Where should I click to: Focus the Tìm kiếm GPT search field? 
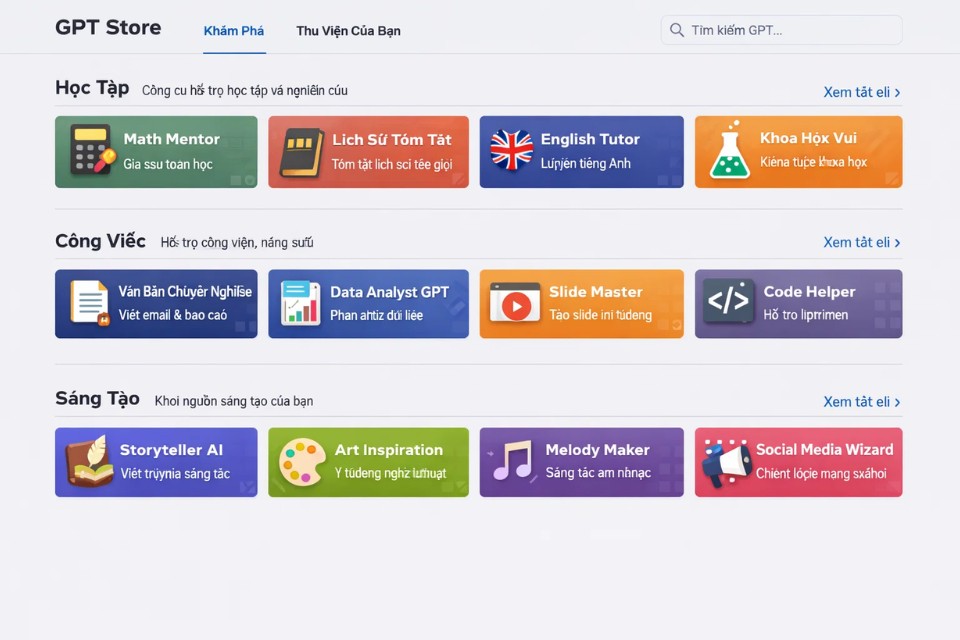tap(790, 30)
